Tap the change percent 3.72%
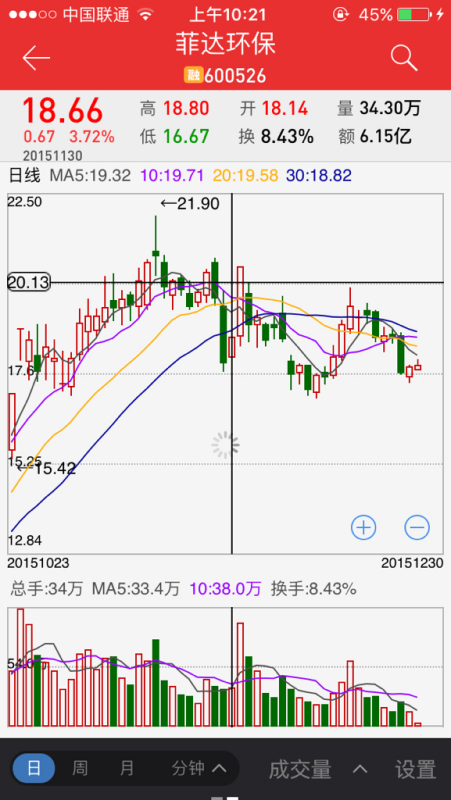The height and width of the screenshot is (800, 451). click(x=92, y=137)
